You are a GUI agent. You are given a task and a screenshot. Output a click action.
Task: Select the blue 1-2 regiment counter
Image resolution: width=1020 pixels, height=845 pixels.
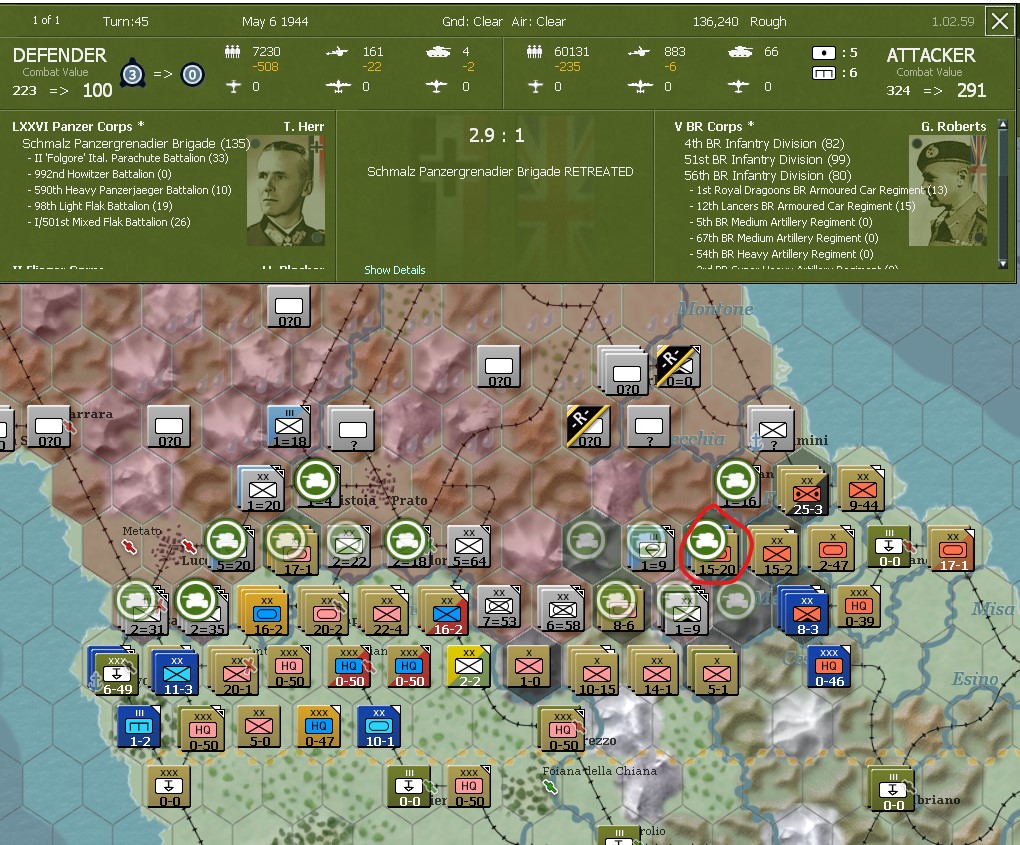coord(139,727)
